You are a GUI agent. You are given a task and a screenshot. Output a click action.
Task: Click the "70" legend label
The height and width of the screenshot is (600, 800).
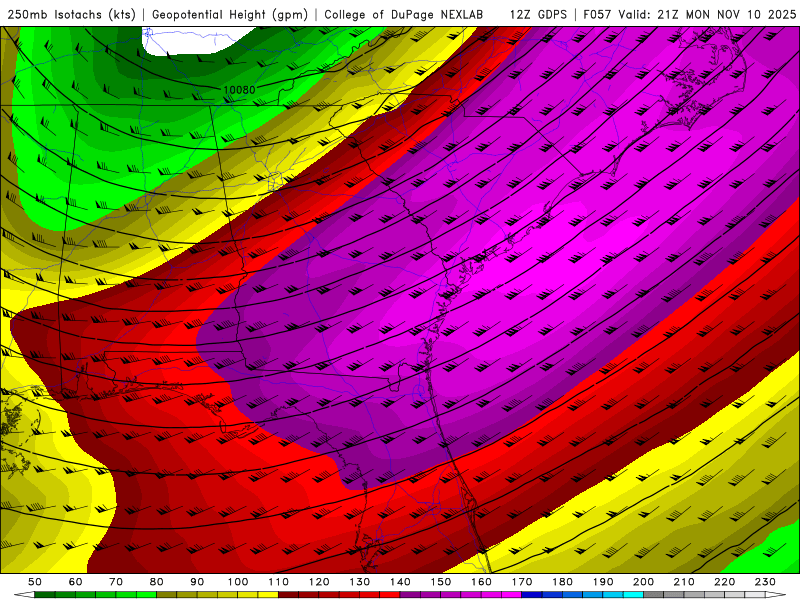[116, 582]
